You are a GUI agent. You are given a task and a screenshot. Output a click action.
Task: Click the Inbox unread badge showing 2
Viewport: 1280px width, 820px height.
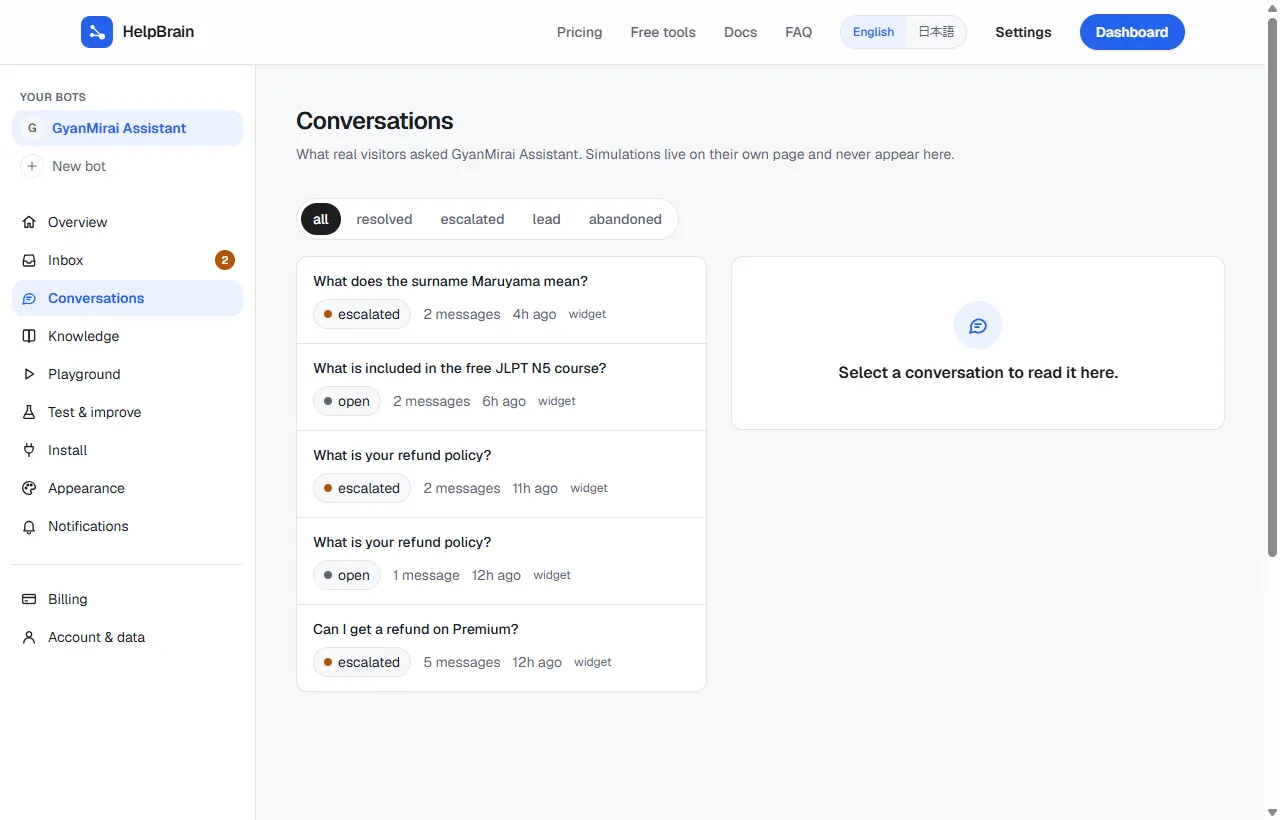[x=225, y=260]
